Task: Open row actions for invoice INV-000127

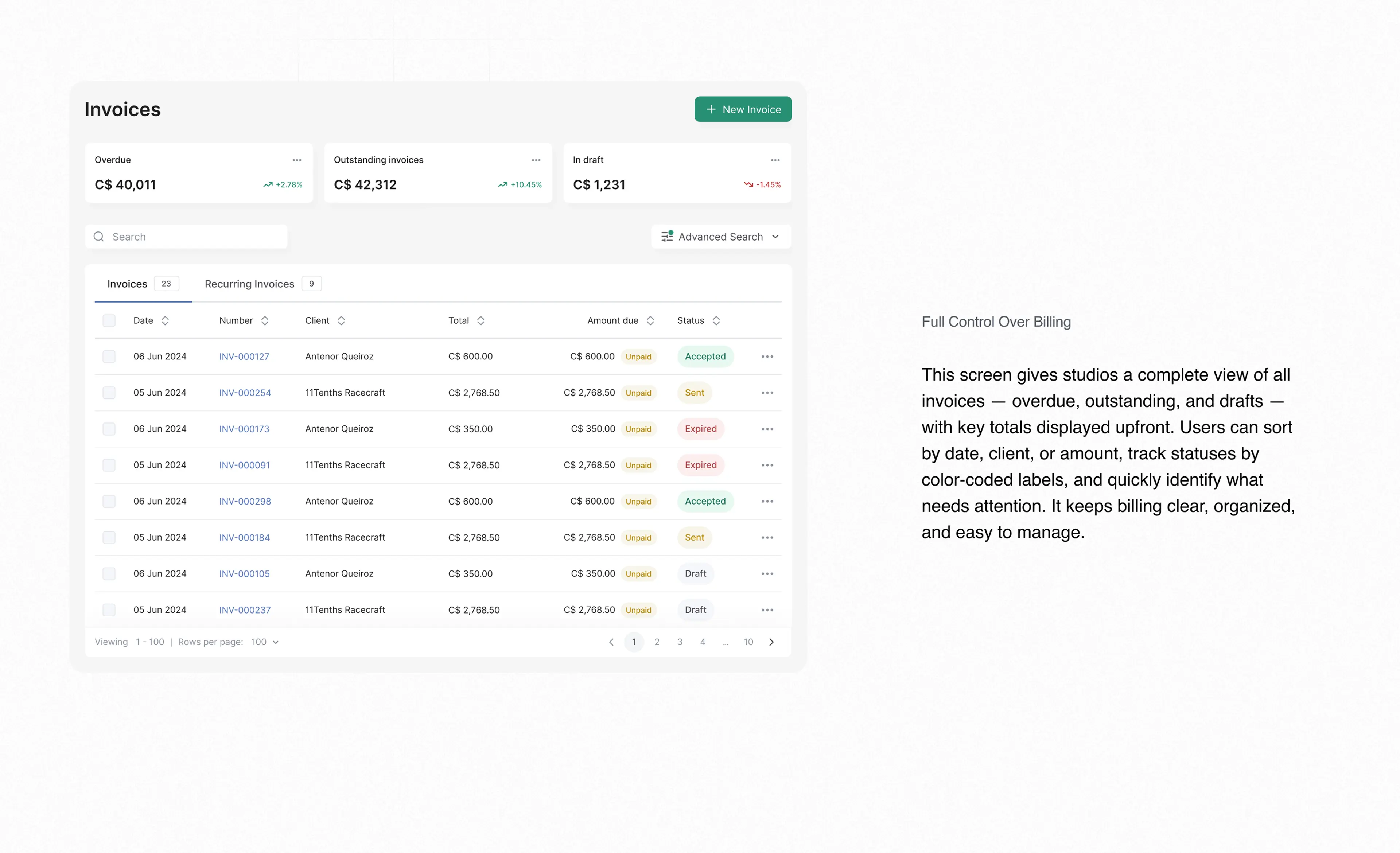Action: point(767,357)
